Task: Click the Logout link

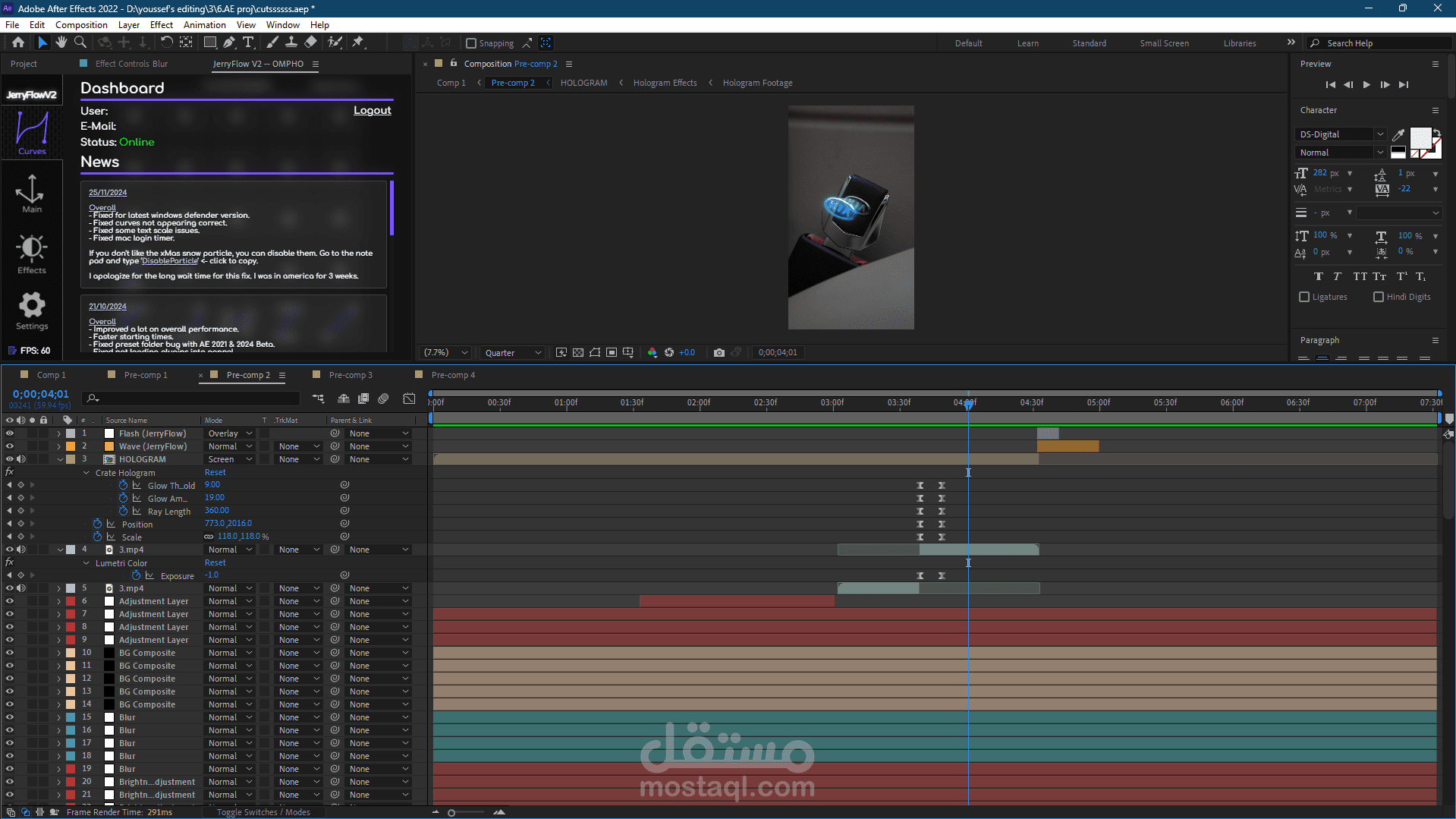Action: [372, 111]
